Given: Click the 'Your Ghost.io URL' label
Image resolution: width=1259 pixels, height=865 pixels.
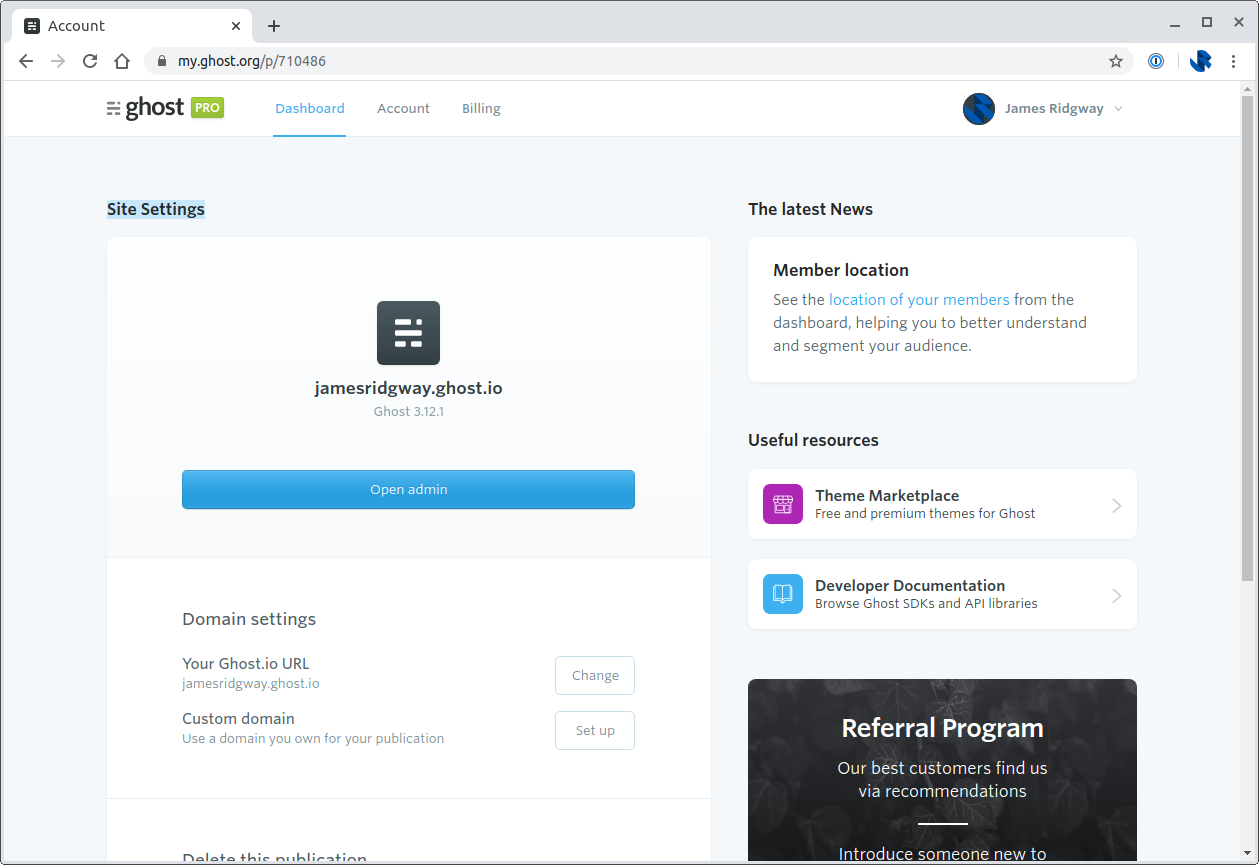Looking at the screenshot, I should 246,663.
